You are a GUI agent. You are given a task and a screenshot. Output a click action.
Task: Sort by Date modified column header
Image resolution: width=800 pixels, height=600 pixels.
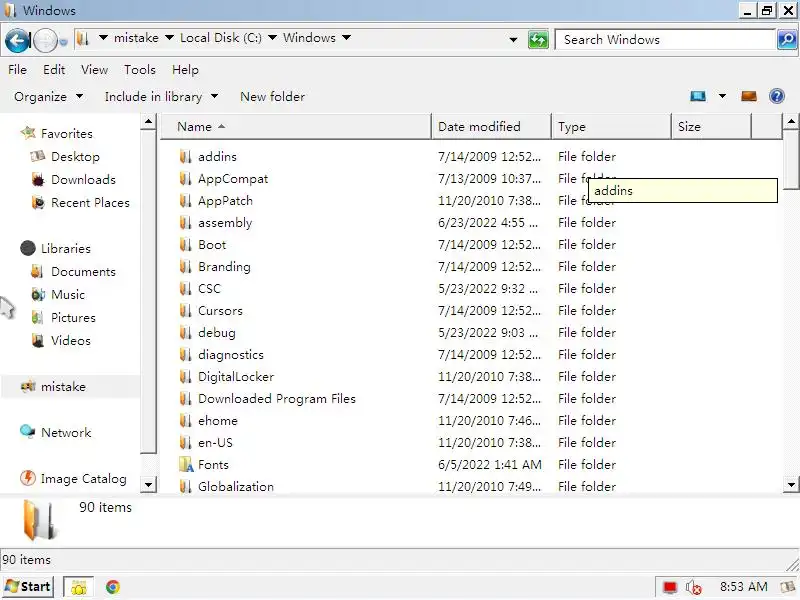[x=492, y=127]
